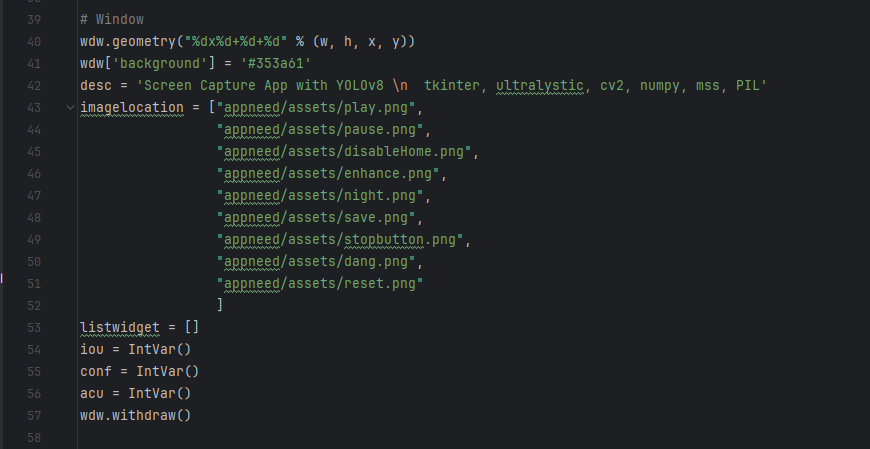Click the 'ultralystic' misspelled word
Viewport: 870px width, 449px height.
coord(539,85)
